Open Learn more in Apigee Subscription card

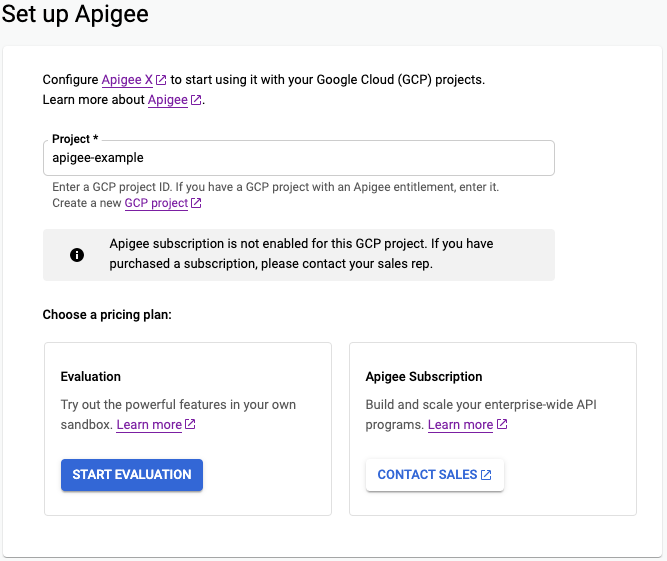pos(460,425)
